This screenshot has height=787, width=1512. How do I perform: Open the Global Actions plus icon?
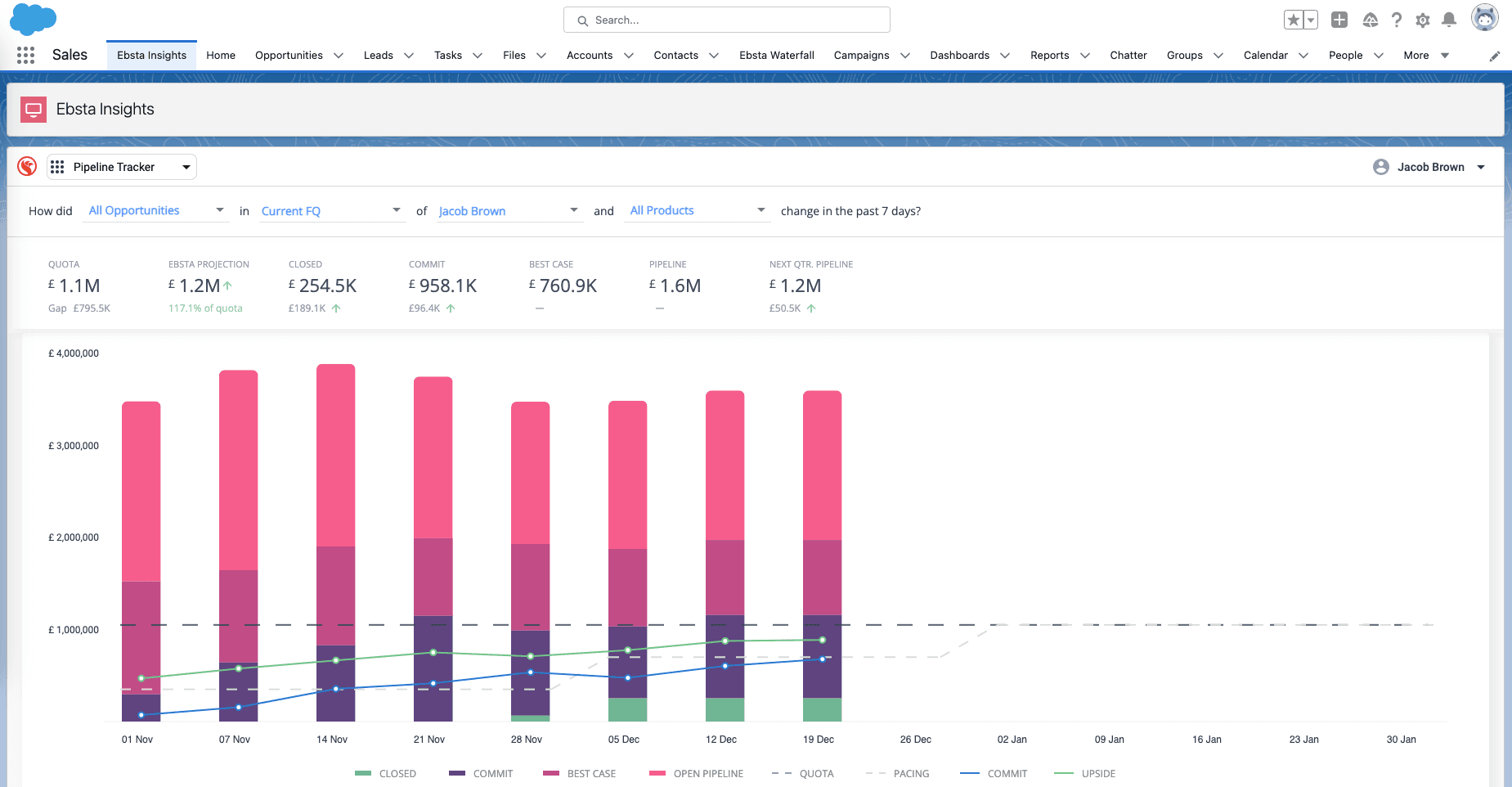point(1339,20)
